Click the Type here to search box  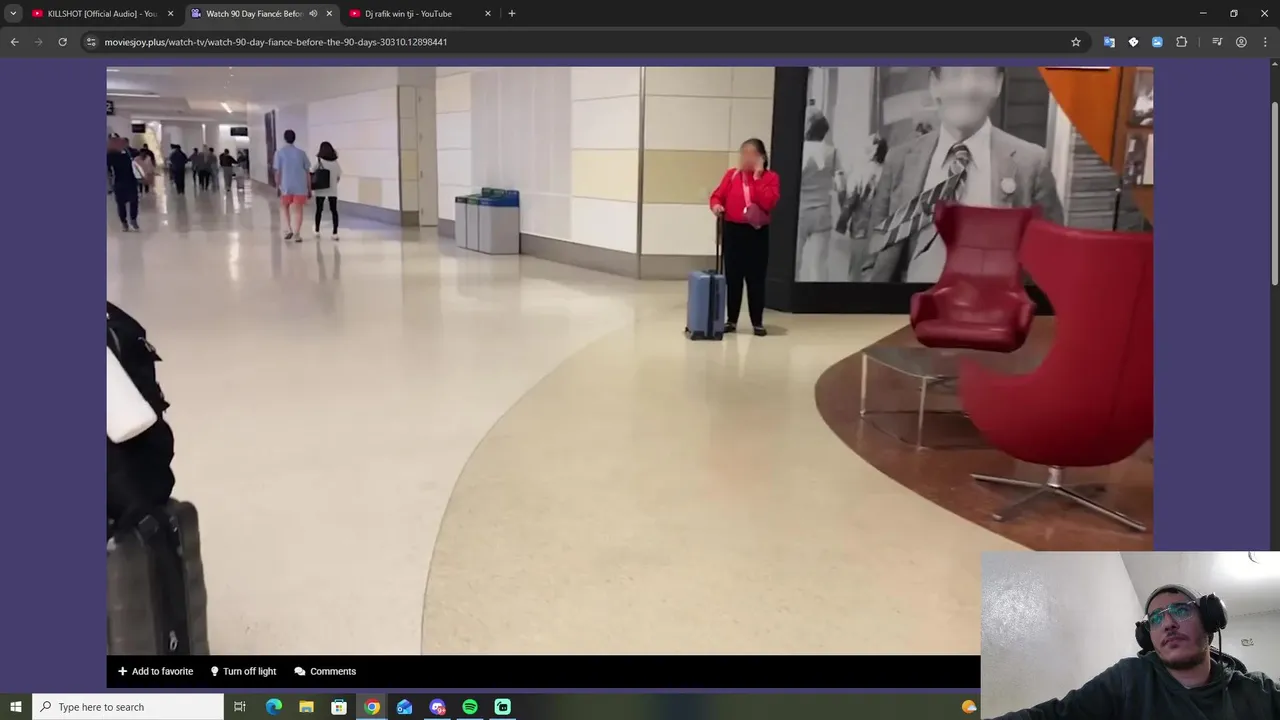point(128,707)
